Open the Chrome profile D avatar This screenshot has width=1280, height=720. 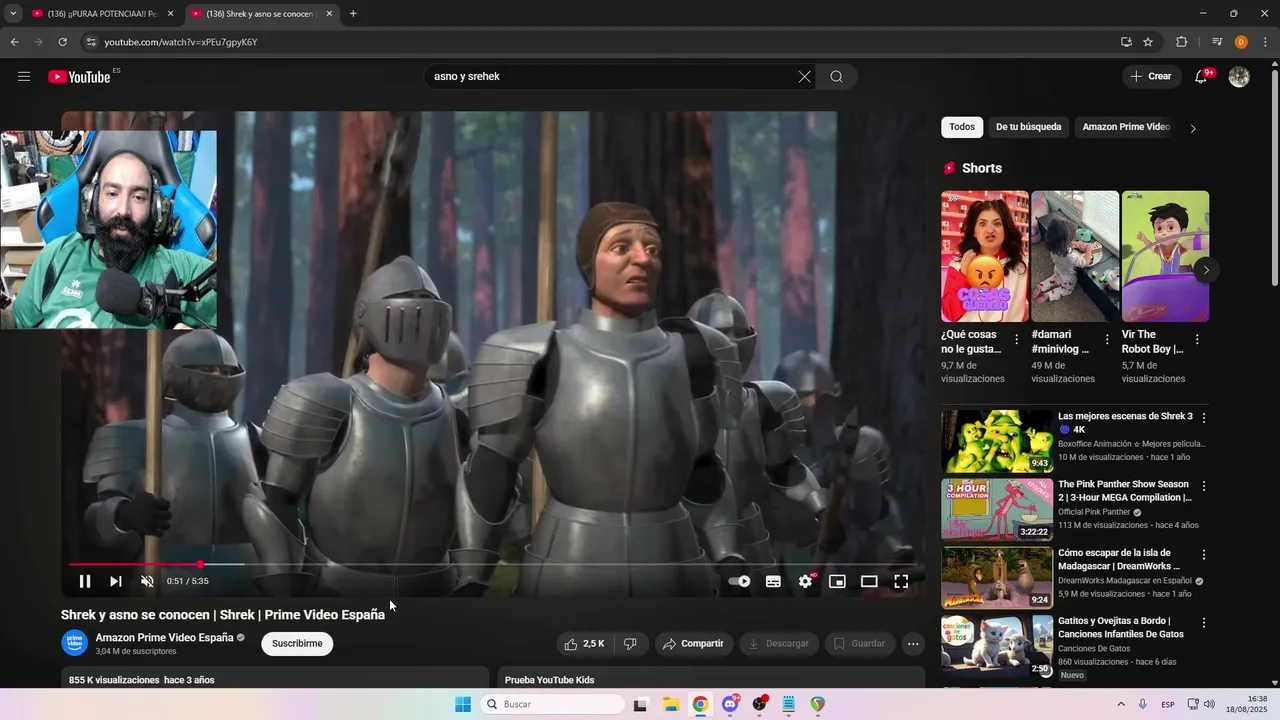[1241, 42]
